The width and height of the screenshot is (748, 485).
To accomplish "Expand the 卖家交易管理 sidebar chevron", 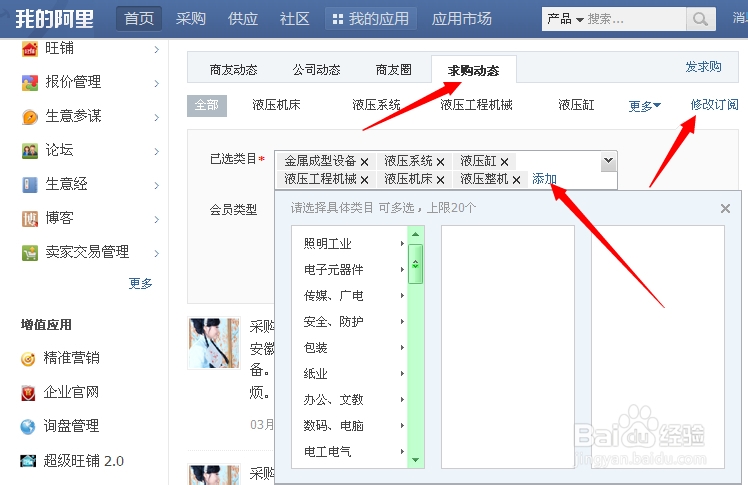I will [x=156, y=253].
